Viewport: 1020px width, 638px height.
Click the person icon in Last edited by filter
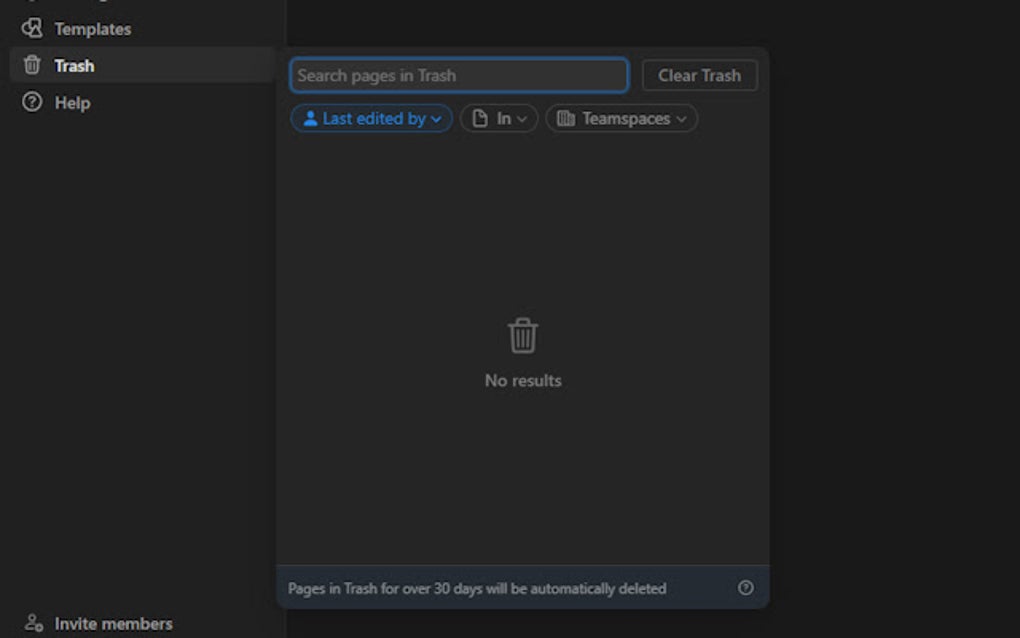pyautogui.click(x=313, y=118)
